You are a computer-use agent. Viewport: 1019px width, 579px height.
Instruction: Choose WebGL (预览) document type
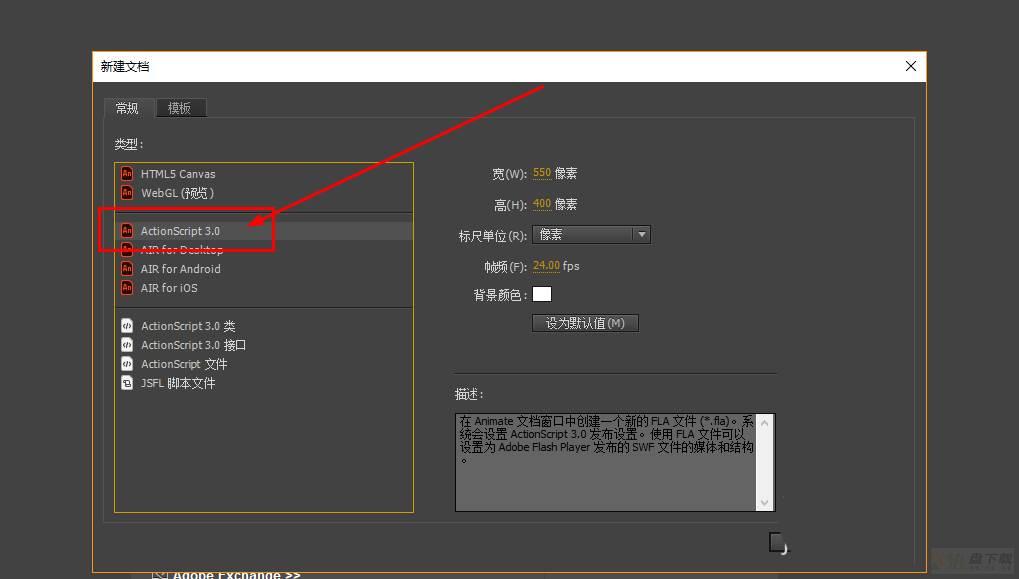(x=264, y=193)
